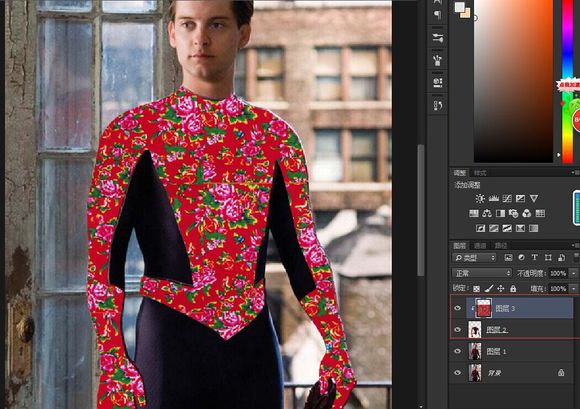Add a Color Balance adjustment
The height and width of the screenshot is (409, 580).
pos(487,213)
